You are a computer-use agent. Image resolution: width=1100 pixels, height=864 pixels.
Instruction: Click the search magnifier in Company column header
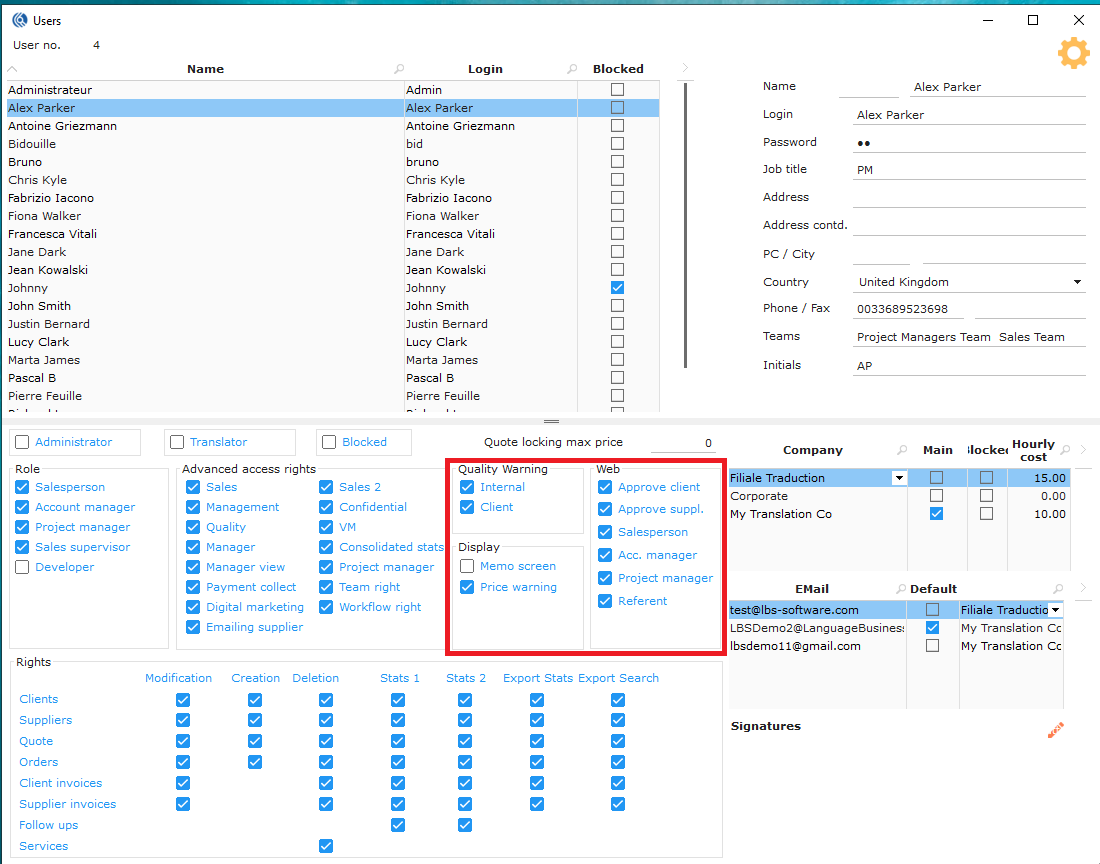903,450
